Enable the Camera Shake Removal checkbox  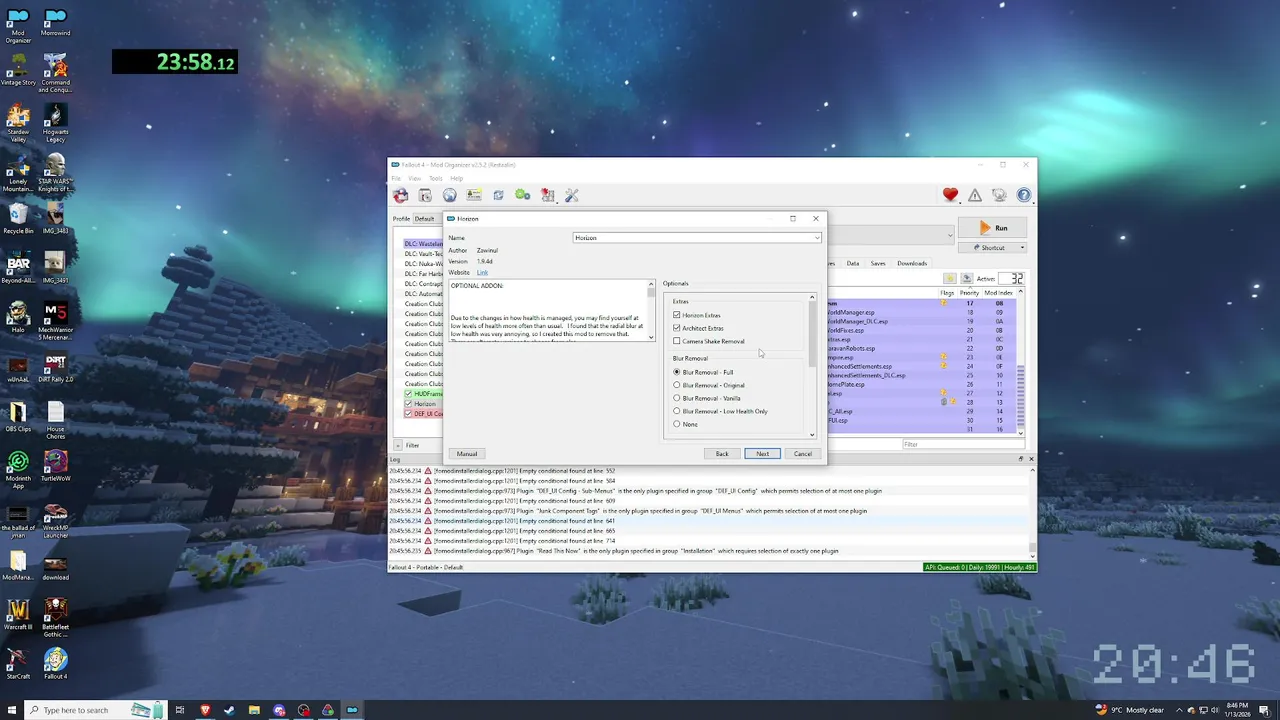pos(677,341)
